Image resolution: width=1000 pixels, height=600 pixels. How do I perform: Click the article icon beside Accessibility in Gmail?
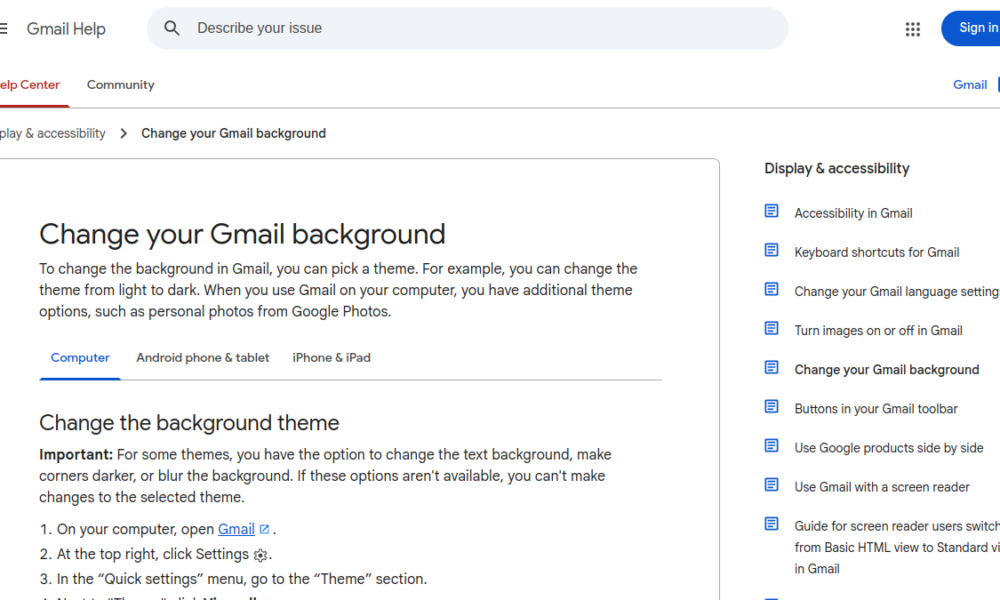771,211
